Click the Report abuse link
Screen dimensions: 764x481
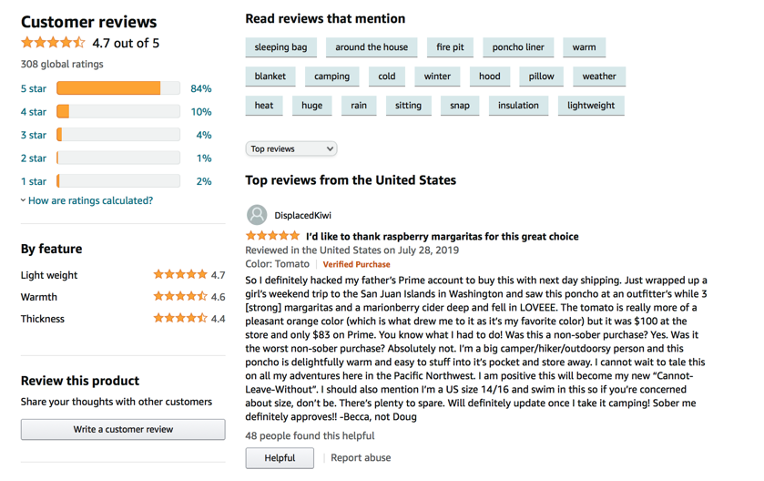(x=361, y=458)
